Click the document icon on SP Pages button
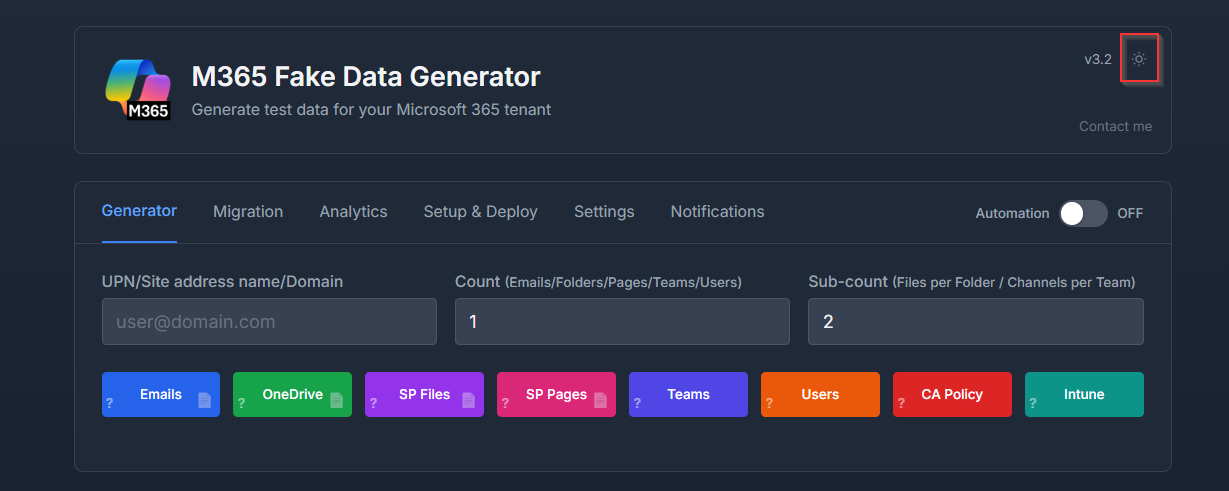 (x=601, y=401)
